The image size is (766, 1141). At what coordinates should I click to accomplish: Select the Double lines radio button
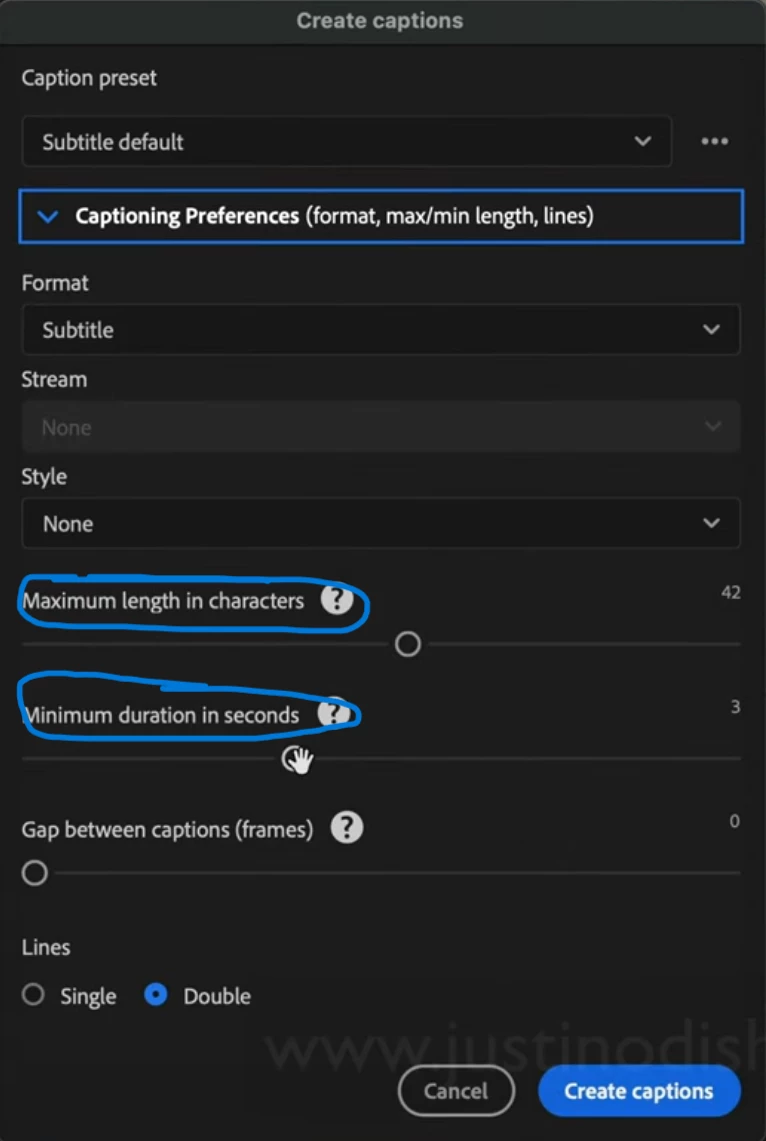point(156,995)
